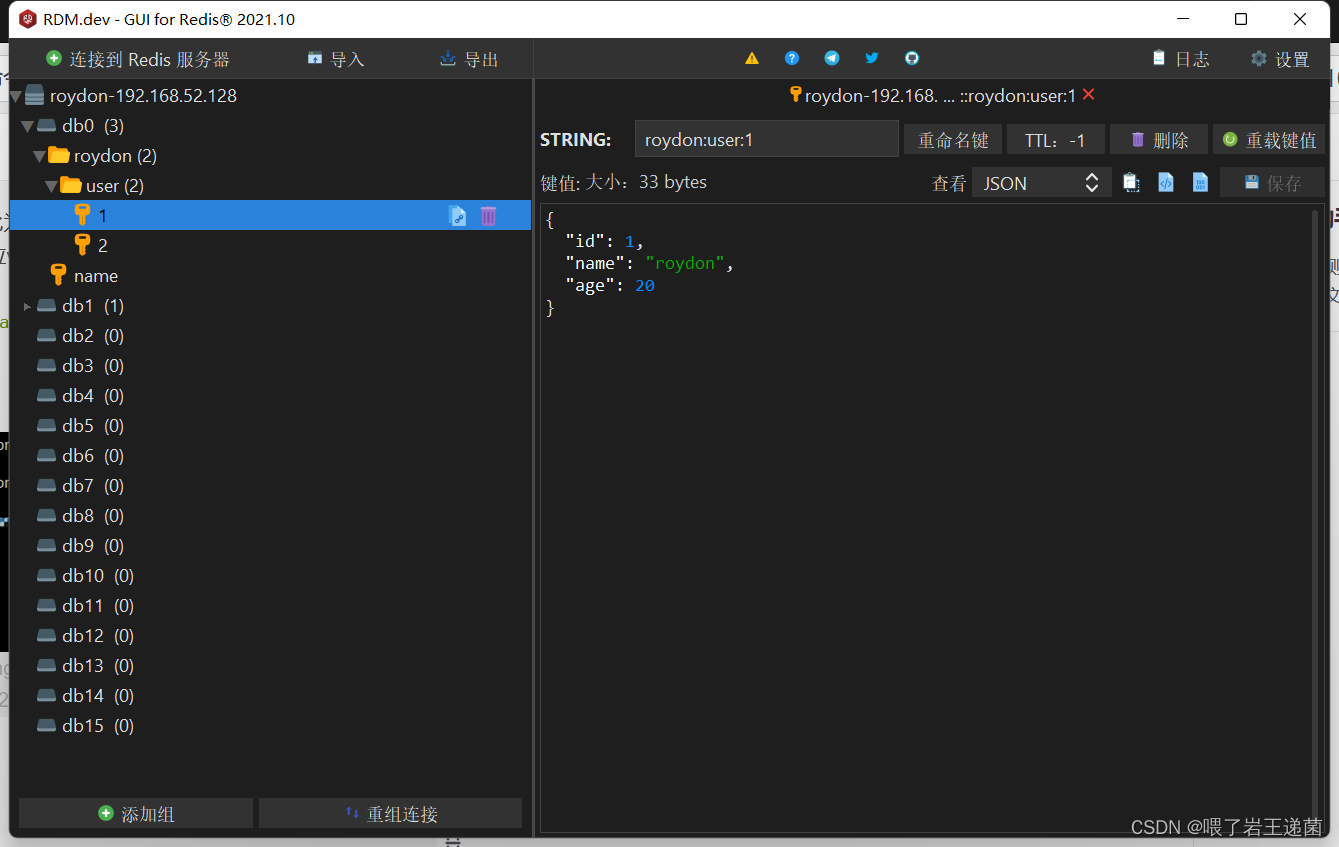This screenshot has width=1339, height=847.
Task: Click the age value 20 in JSON
Action: click(x=645, y=285)
